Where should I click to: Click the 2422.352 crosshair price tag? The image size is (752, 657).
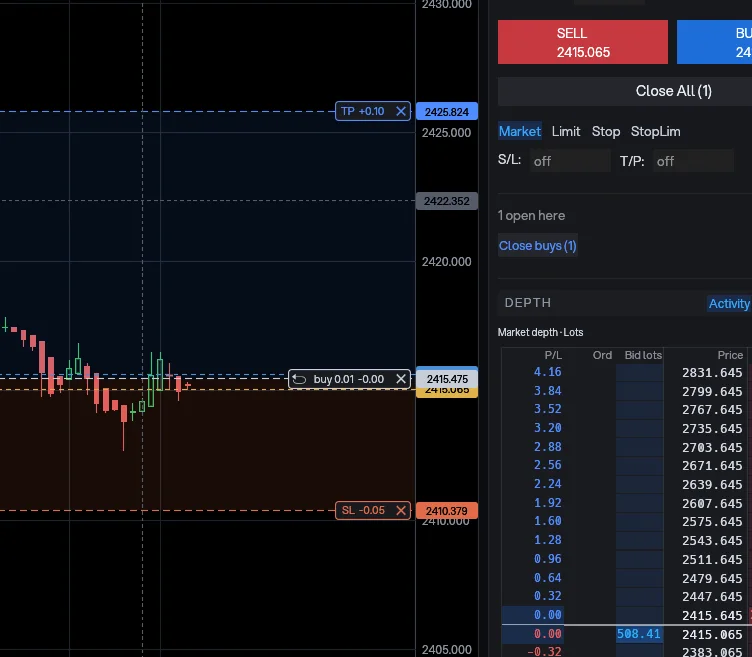click(447, 201)
